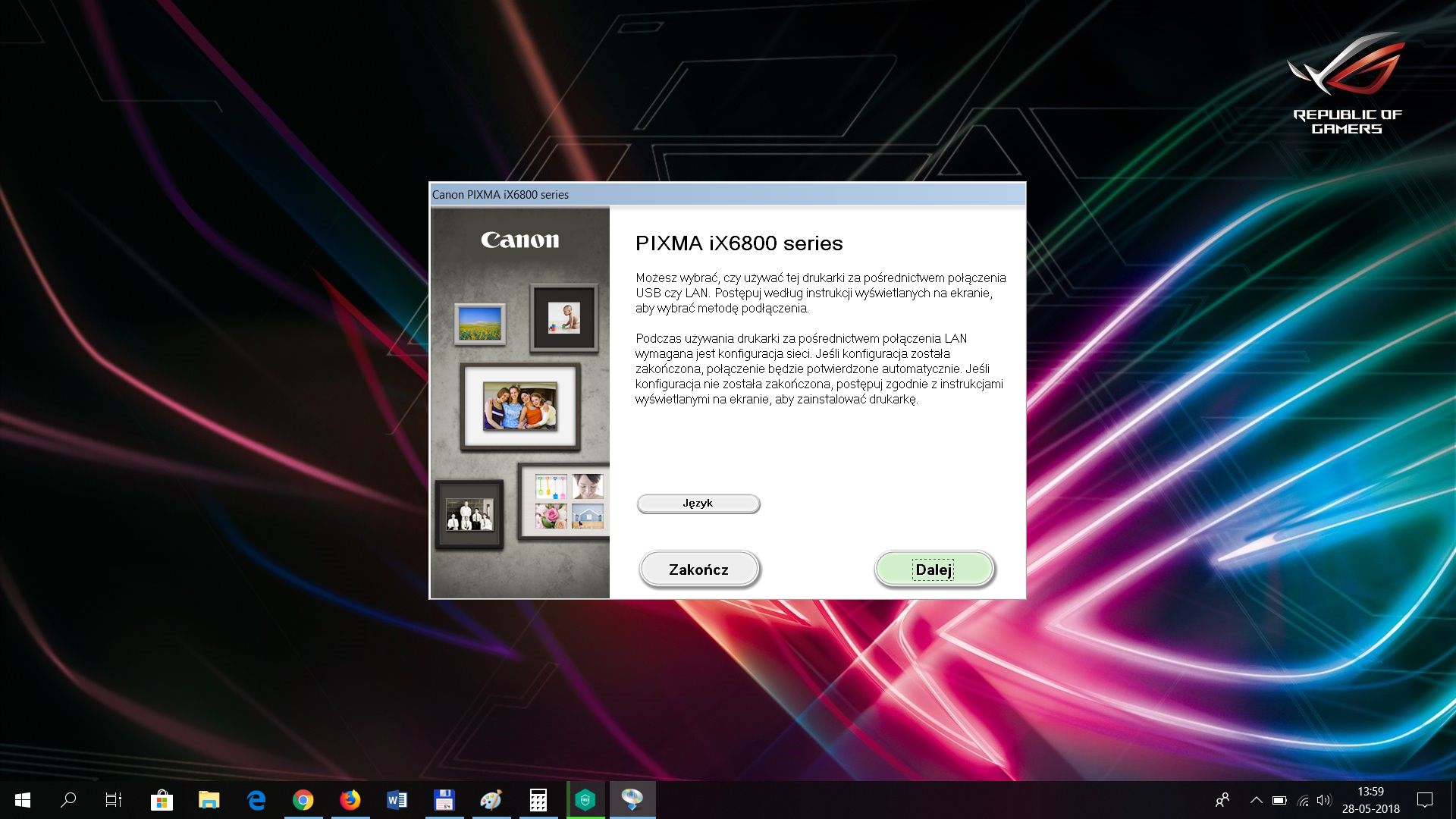Switch to Firefox in the taskbar
Viewport: 1456px width, 819px height.
tap(350, 800)
